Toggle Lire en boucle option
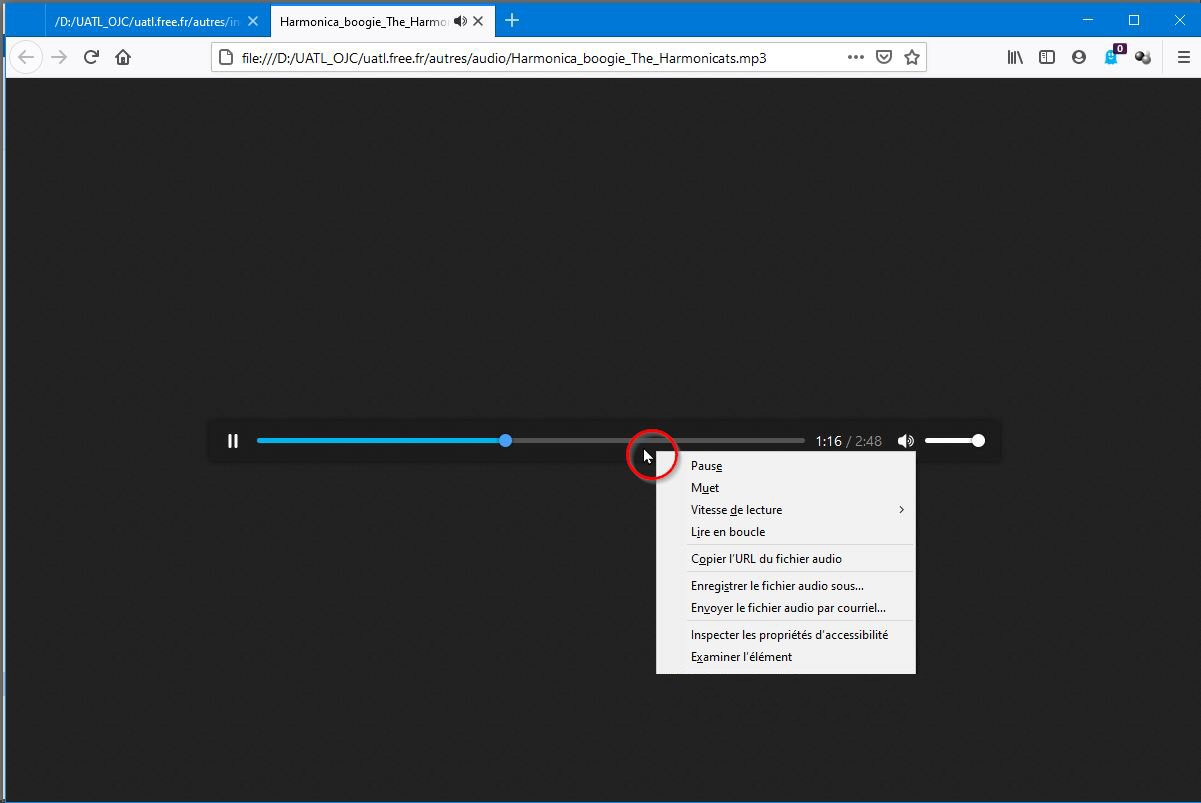1201x803 pixels. pyautogui.click(x=785, y=532)
